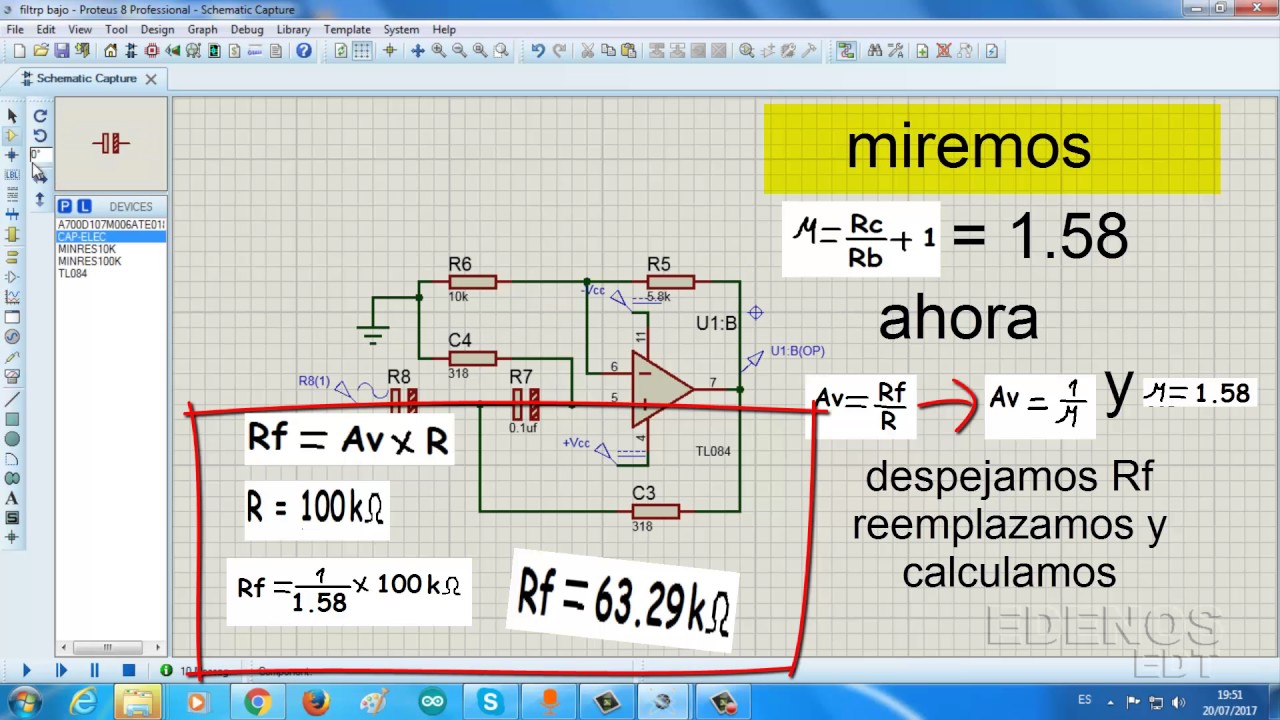The image size is (1280, 720).
Task: Open the Design menu
Action: coord(157,29)
